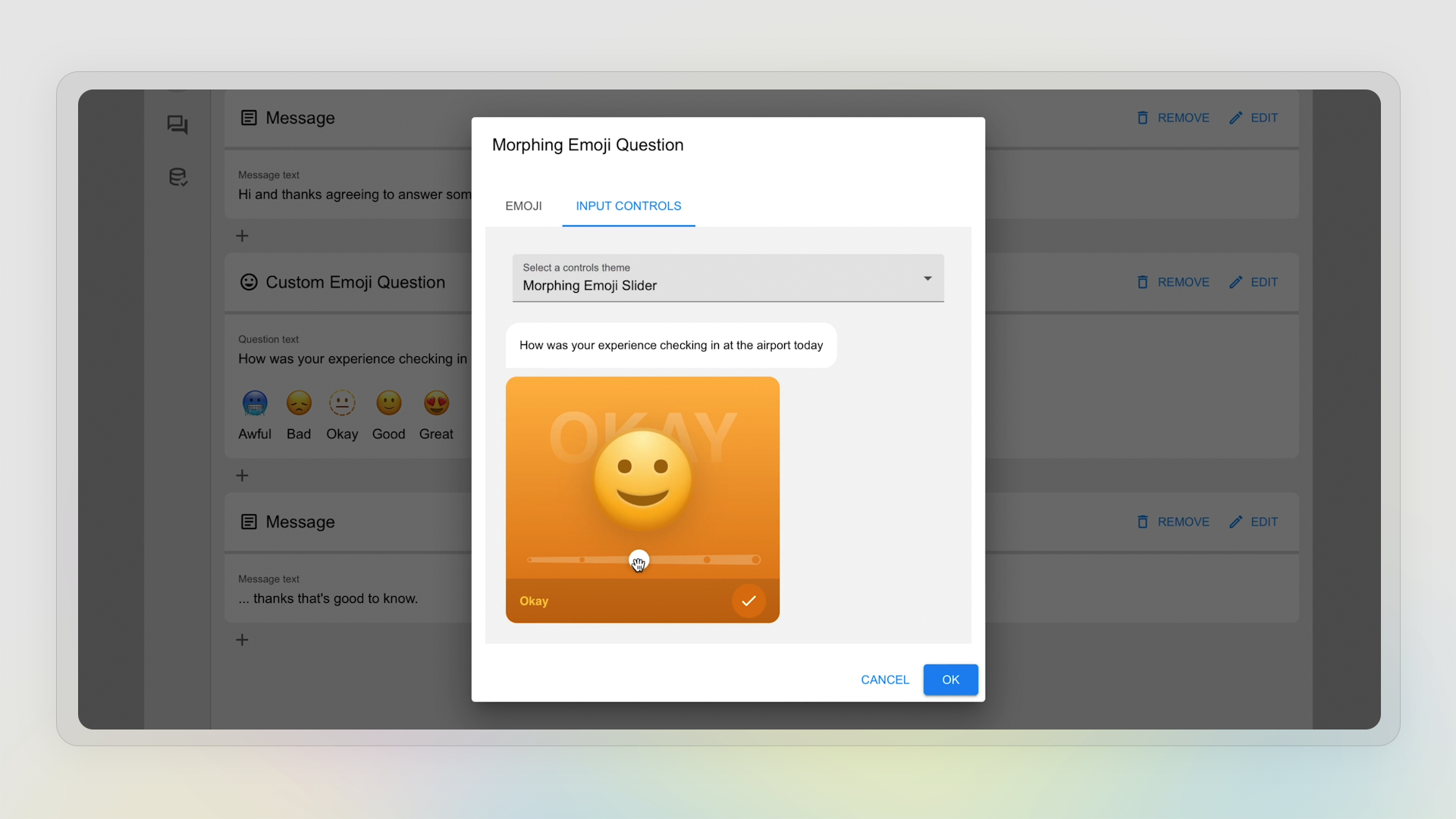Viewport: 1456px width, 819px height.
Task: Click the CANCEL button
Action: pos(885,679)
